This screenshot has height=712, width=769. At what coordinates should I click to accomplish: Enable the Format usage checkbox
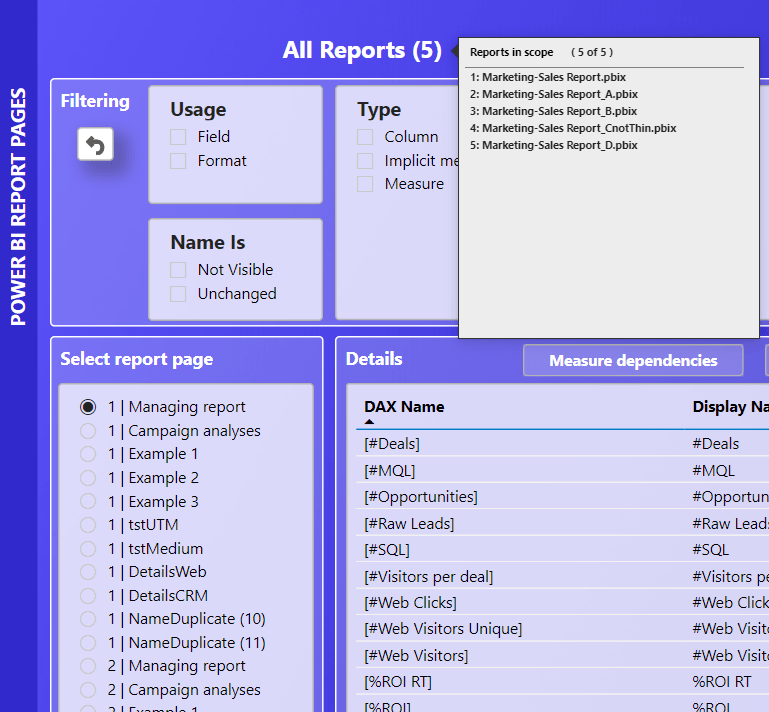tap(178, 161)
